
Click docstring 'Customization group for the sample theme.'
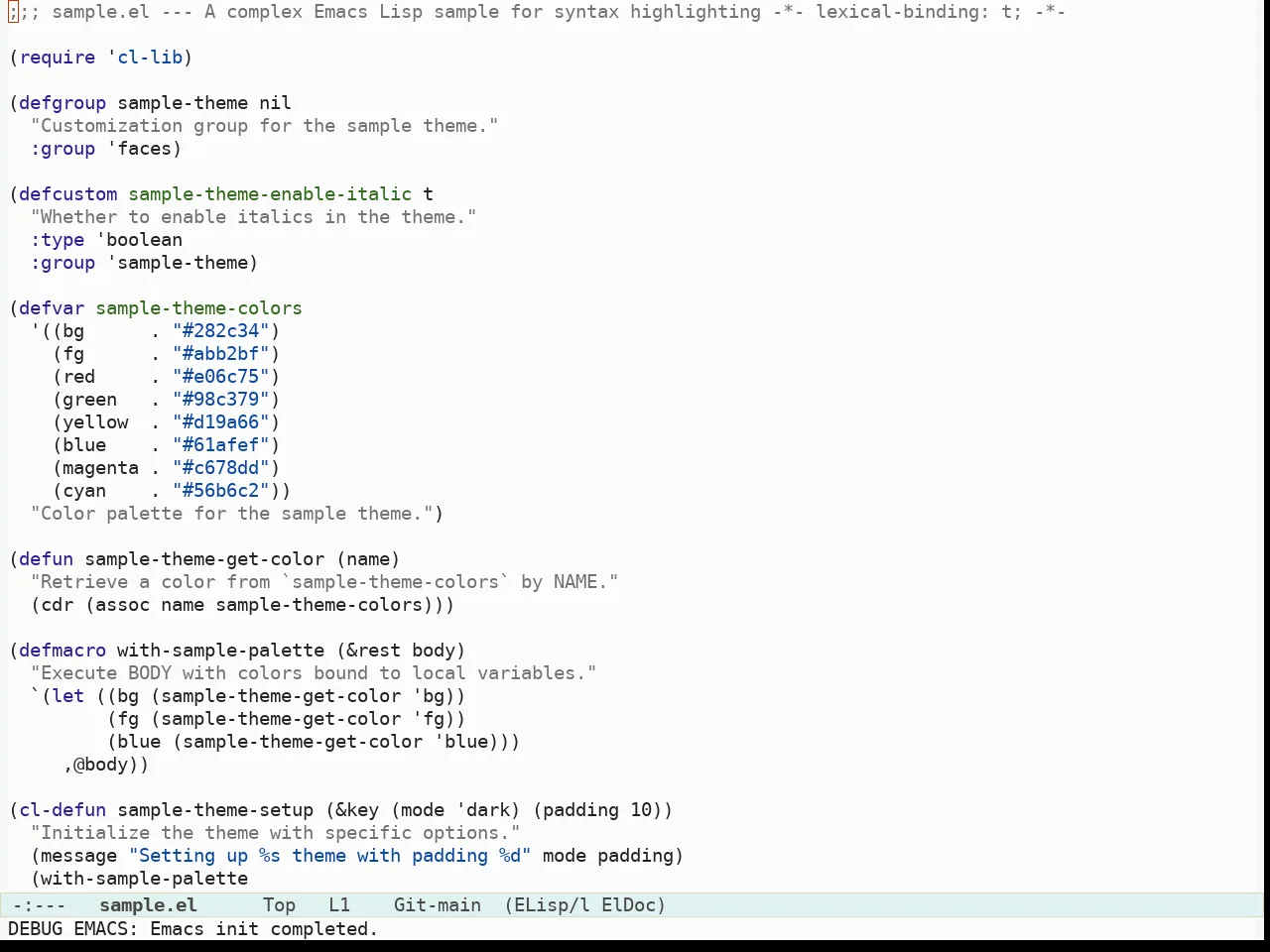click(264, 126)
